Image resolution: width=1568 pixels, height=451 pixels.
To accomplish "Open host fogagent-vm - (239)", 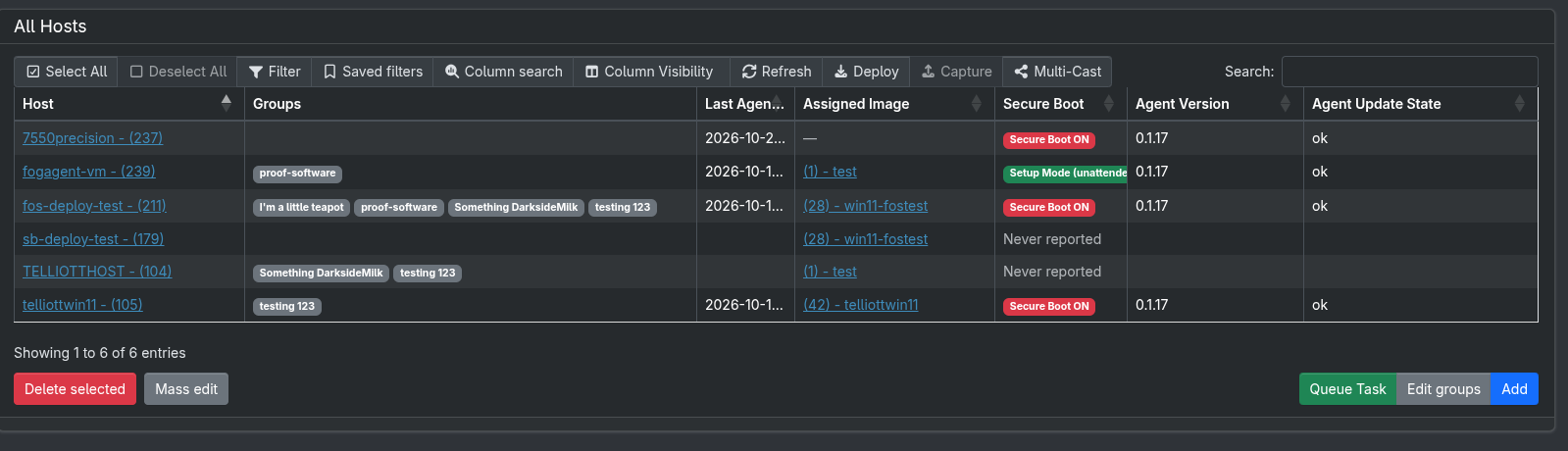I will coord(88,172).
